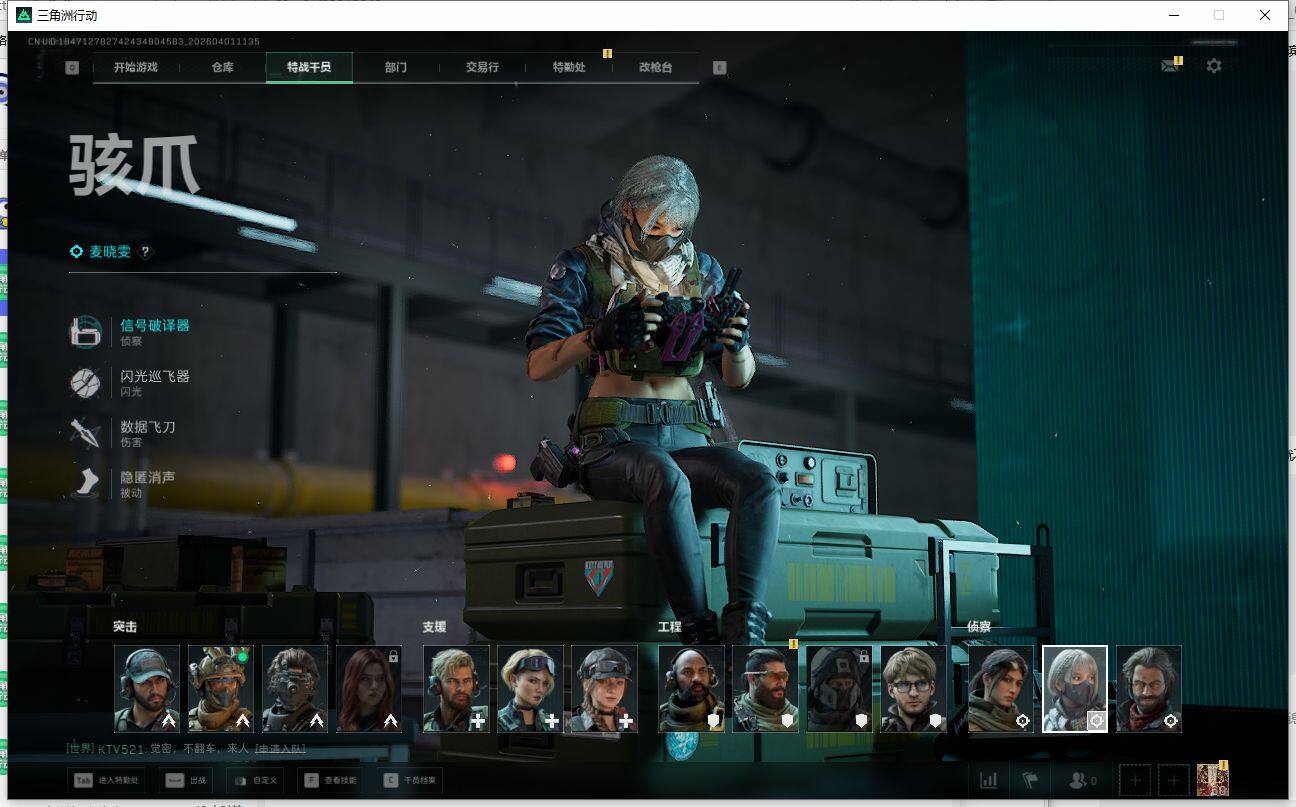Open settings via the gear icon

(x=1213, y=66)
